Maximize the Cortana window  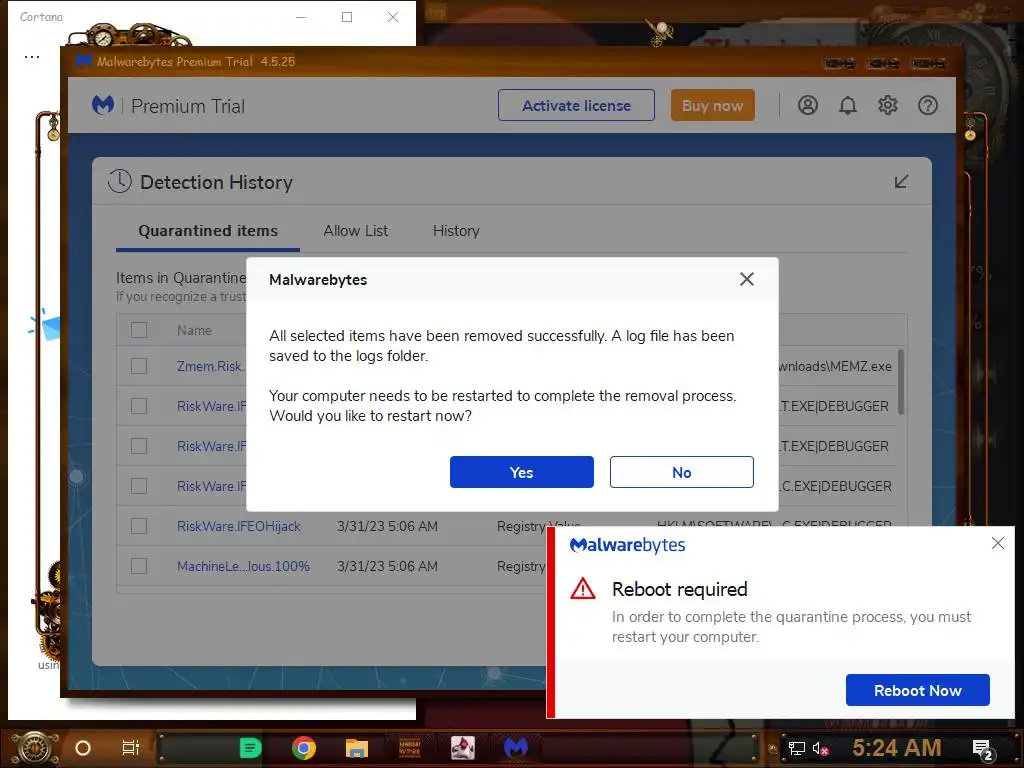347,17
